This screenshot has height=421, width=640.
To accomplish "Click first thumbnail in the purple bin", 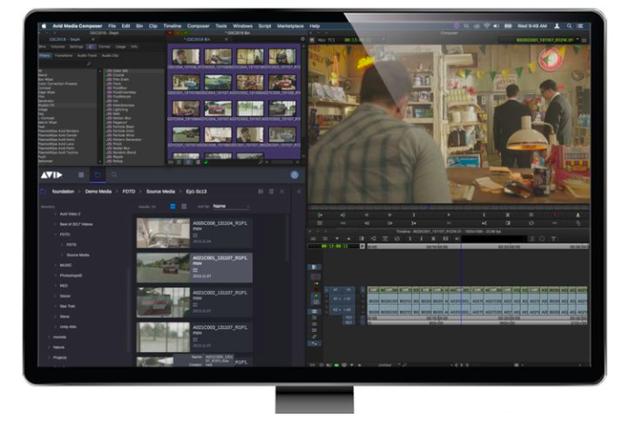I will [186, 56].
